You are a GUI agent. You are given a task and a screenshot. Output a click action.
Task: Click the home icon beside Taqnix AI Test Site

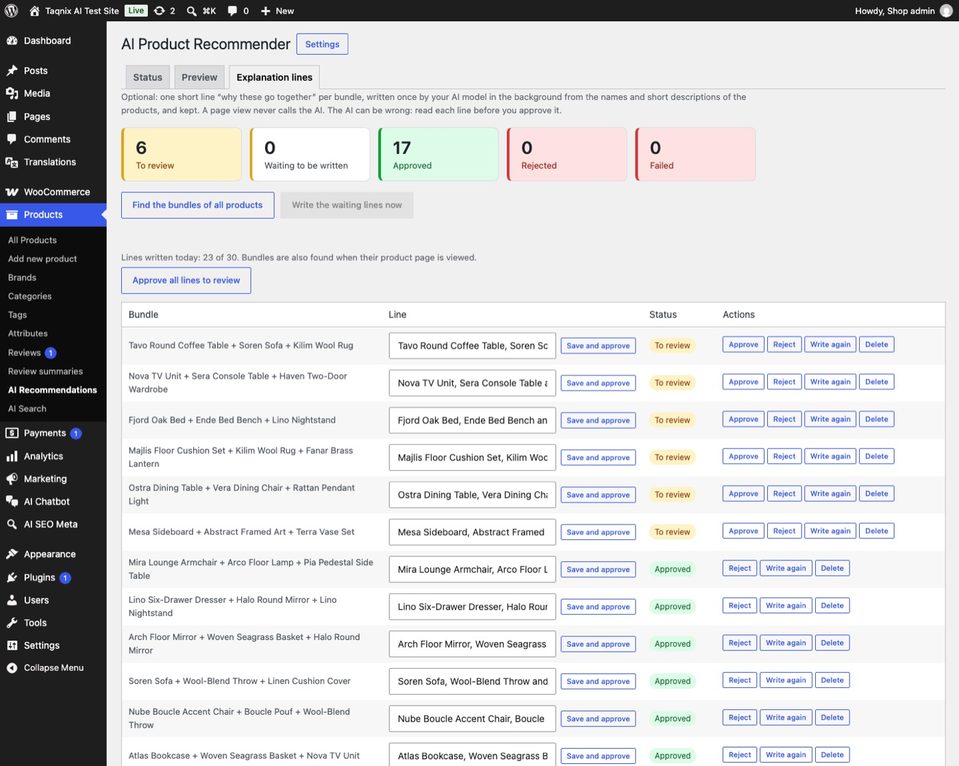(x=34, y=10)
